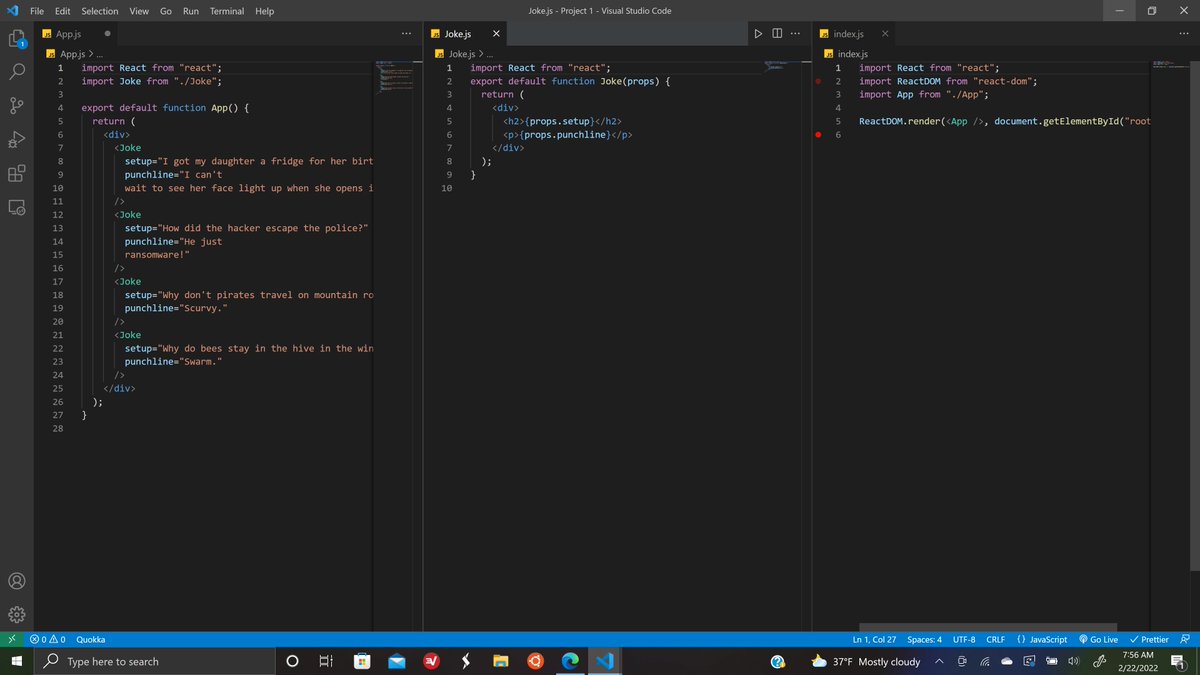Click the remote window indicator in status bar
This screenshot has height=675, width=1200.
[11, 639]
